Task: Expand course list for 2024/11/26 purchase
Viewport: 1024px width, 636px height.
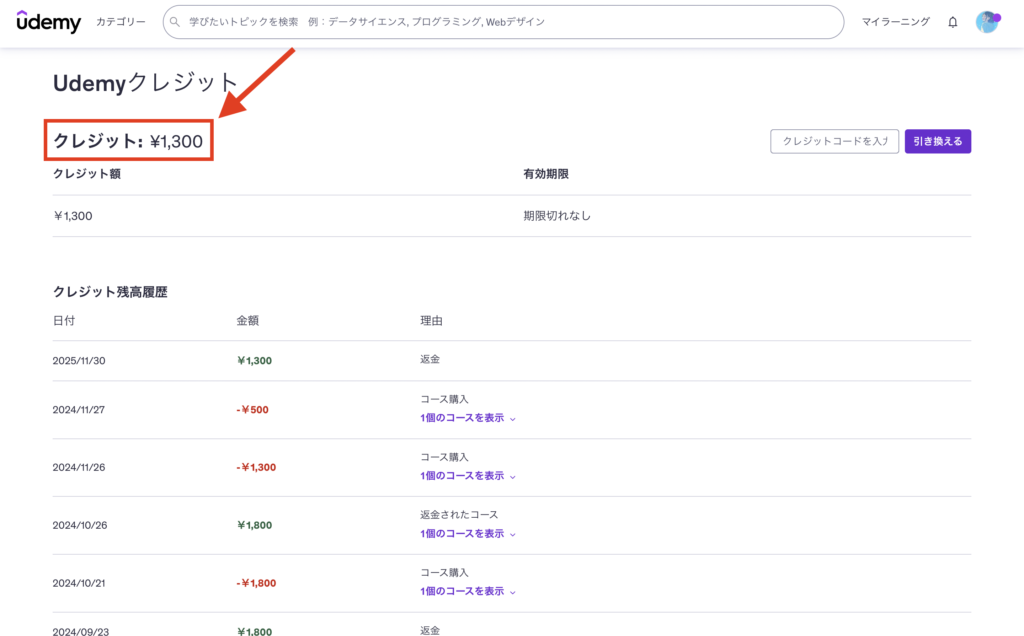Action: (x=467, y=476)
